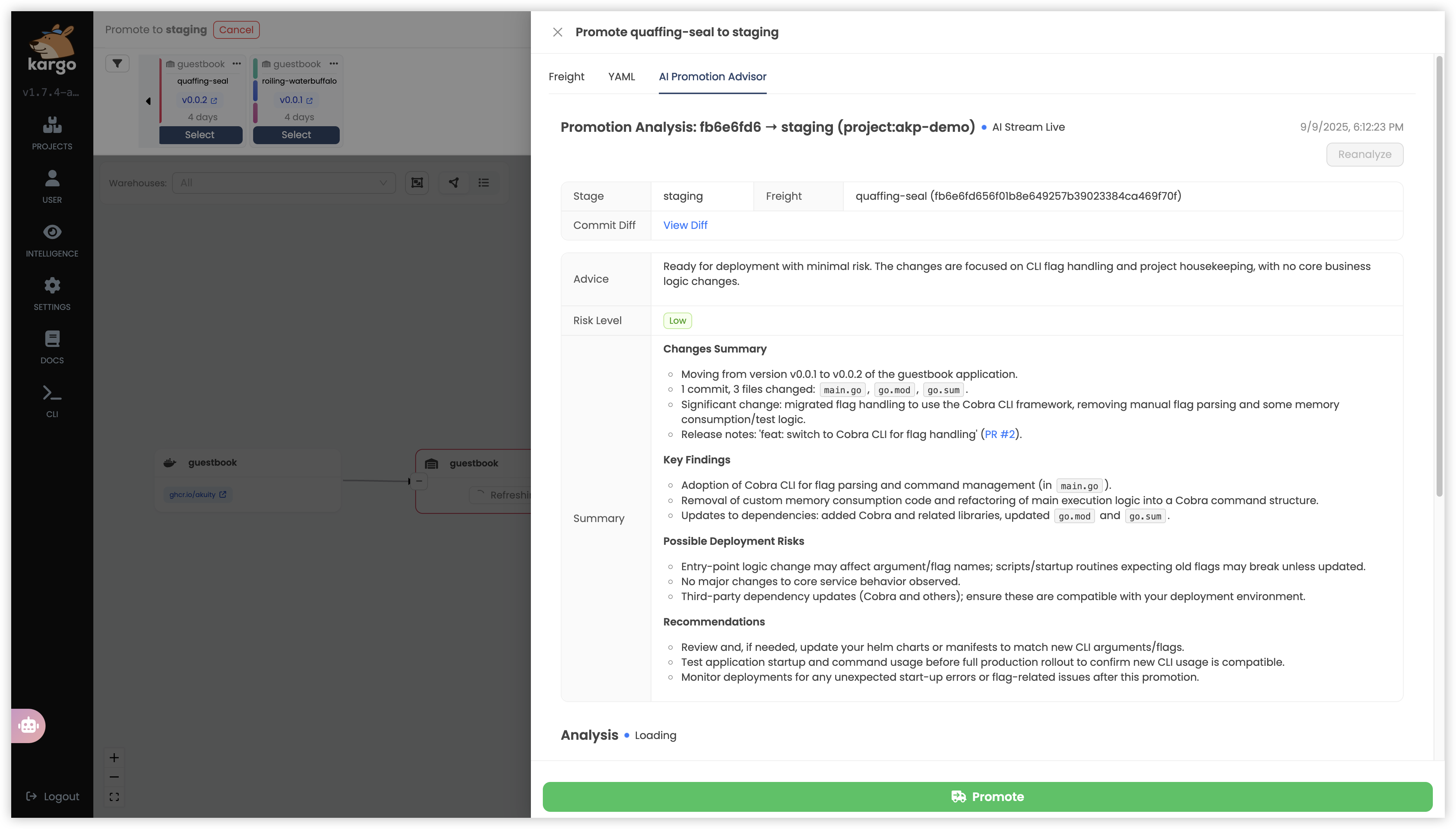Open v0.0.2 external link icon
The image size is (1456, 829).
[214, 101]
